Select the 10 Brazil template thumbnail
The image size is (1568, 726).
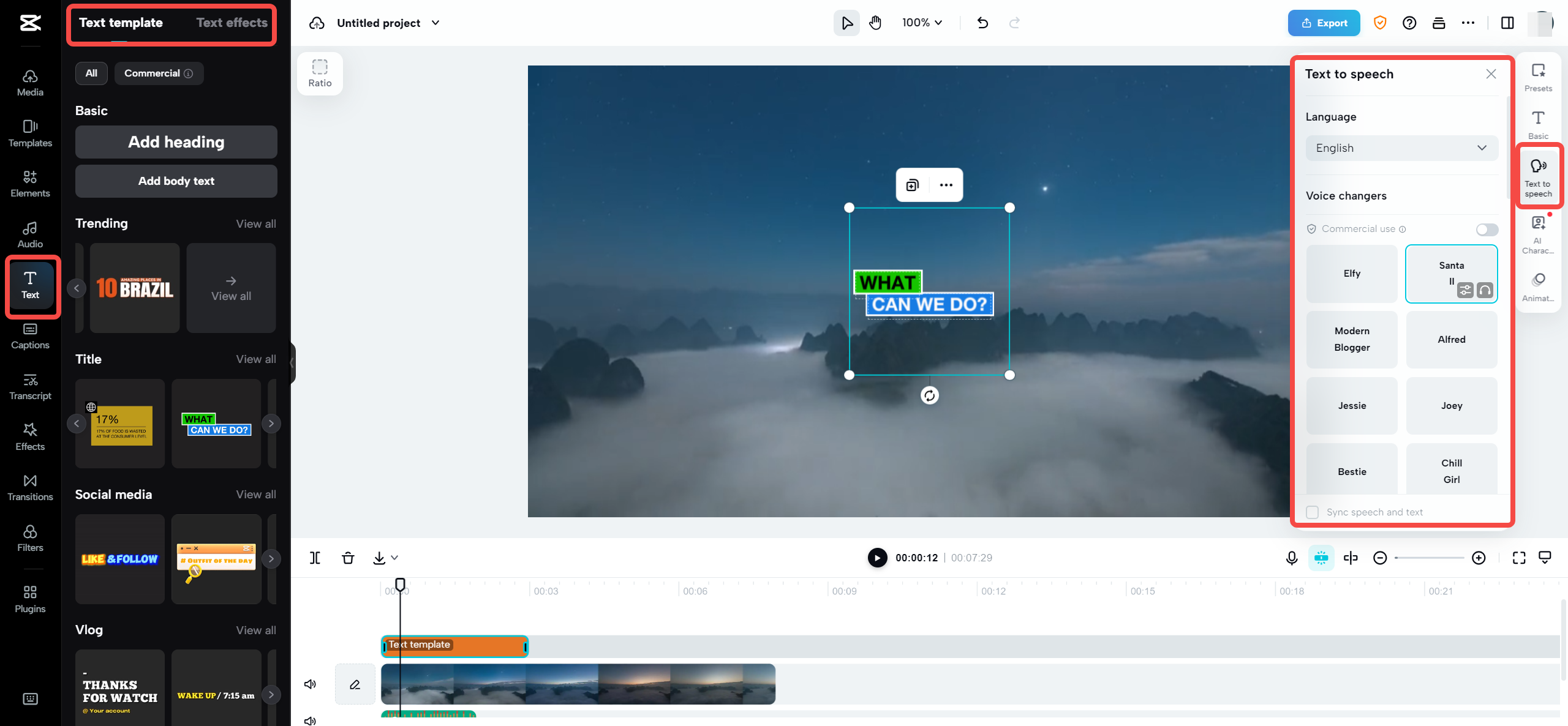pos(134,288)
